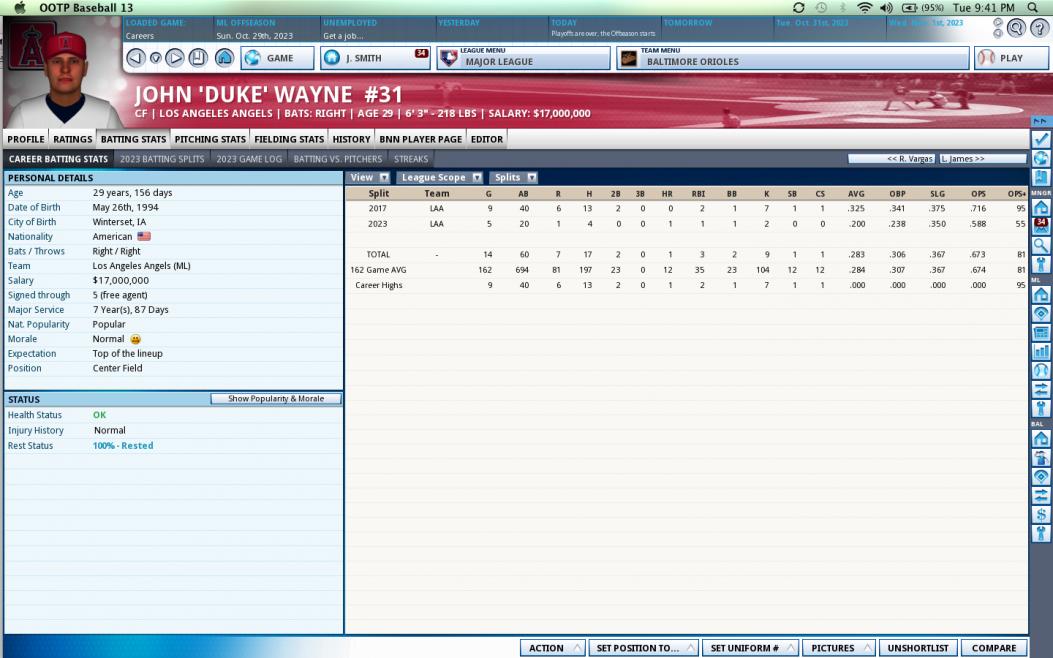This screenshot has width=1053, height=658.
Task: Open manager home icon under MNGR
Action: (1040, 207)
